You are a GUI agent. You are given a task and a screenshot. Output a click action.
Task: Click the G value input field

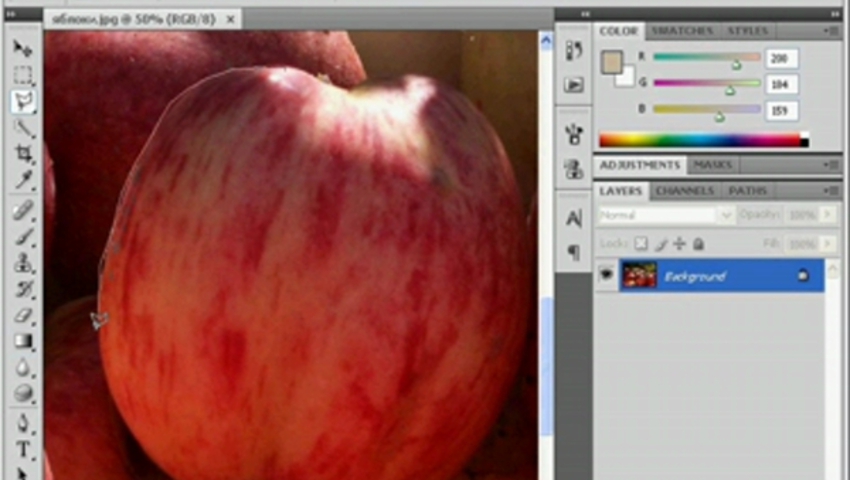pyautogui.click(x=781, y=84)
